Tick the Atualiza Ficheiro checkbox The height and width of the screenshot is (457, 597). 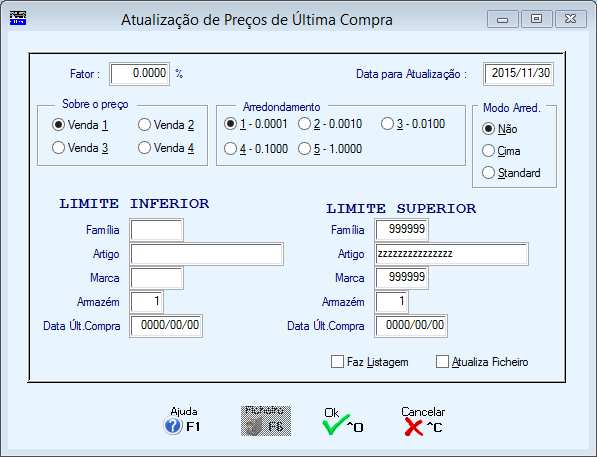click(442, 361)
